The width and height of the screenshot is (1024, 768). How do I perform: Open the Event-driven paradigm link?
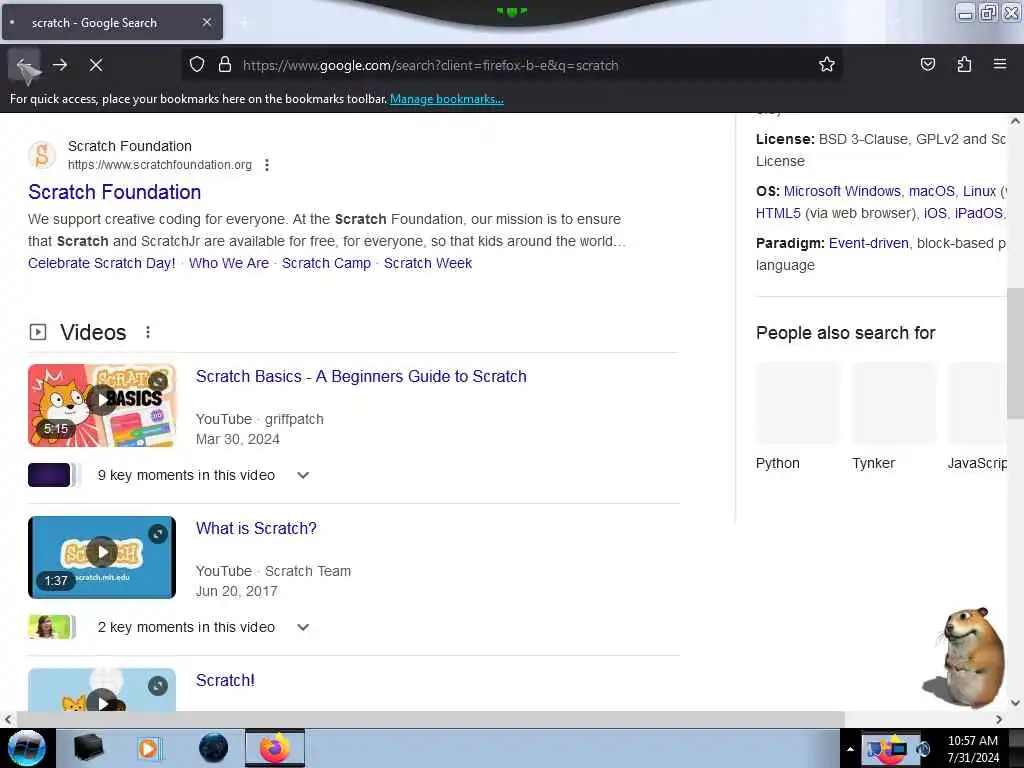pos(869,244)
